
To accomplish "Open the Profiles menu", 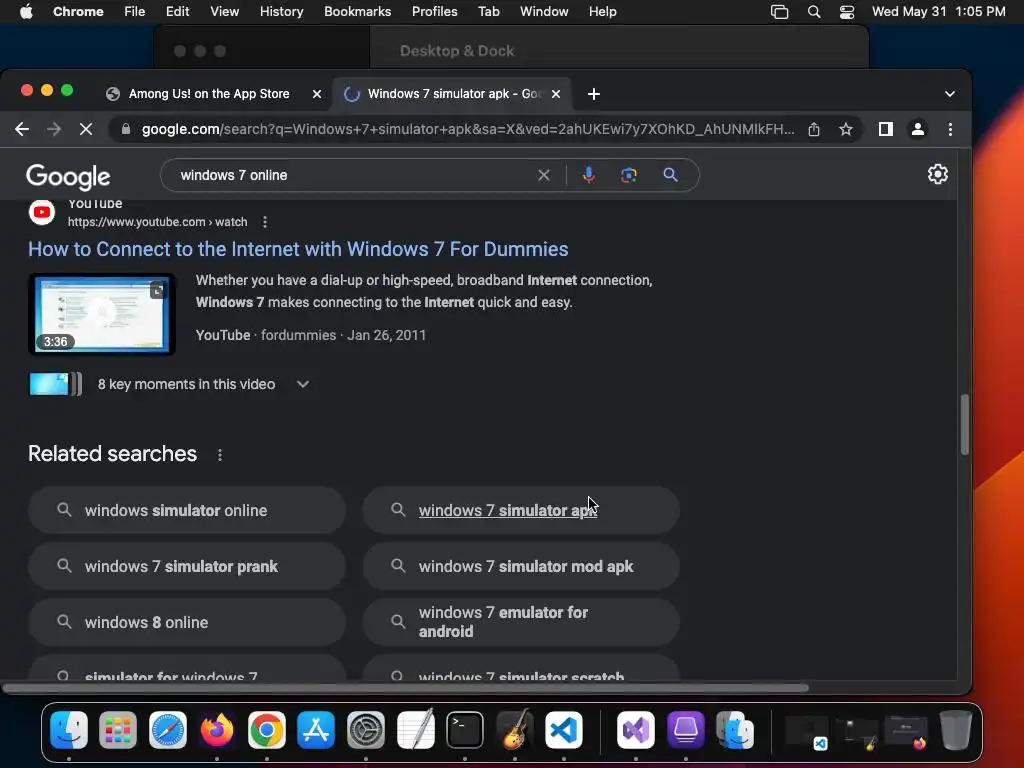I will click(434, 12).
